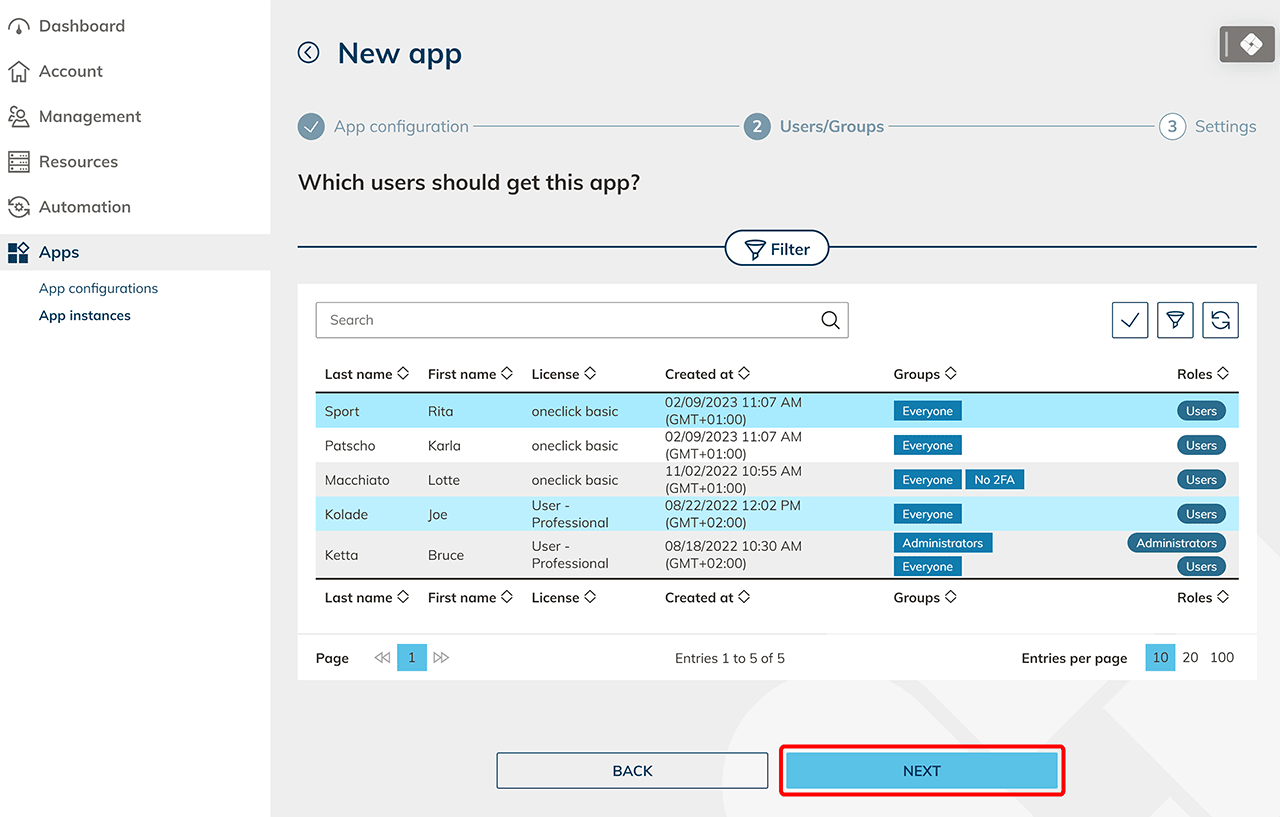Screen dimensions: 1280x817
Task: Click the refresh table icon
Action: coord(1220,320)
